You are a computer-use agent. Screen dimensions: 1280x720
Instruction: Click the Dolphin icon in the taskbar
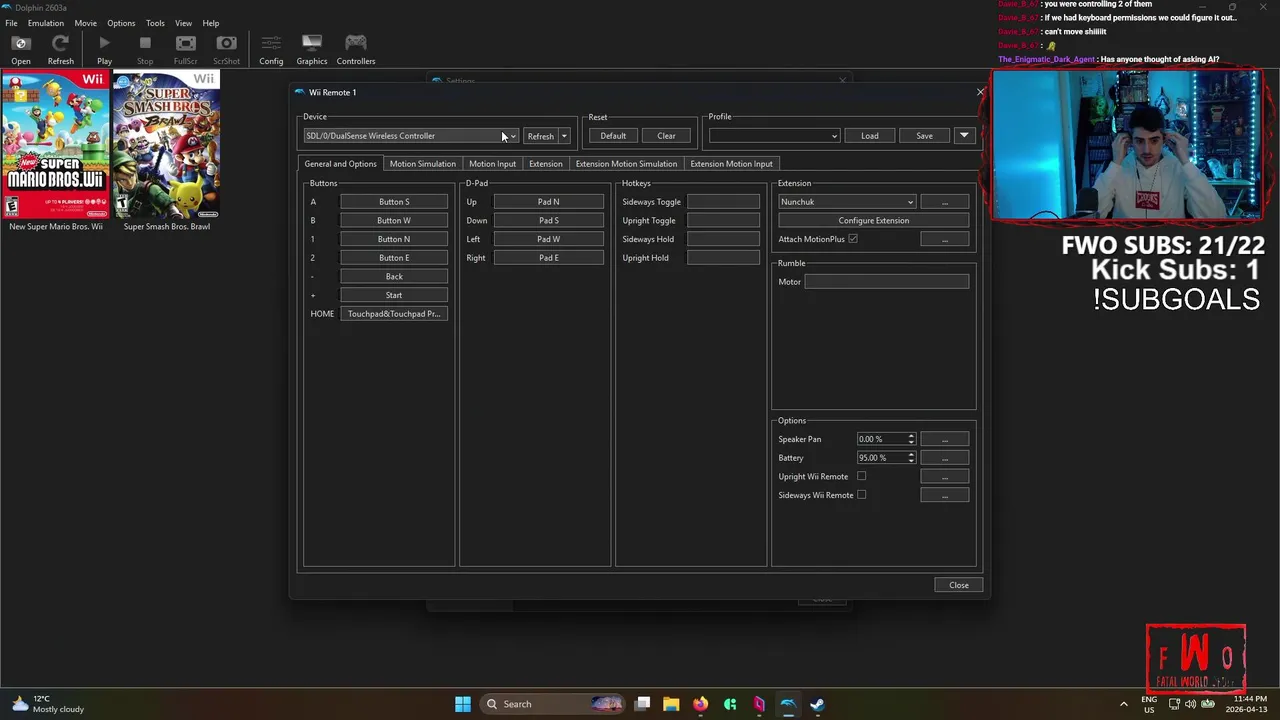coord(788,704)
